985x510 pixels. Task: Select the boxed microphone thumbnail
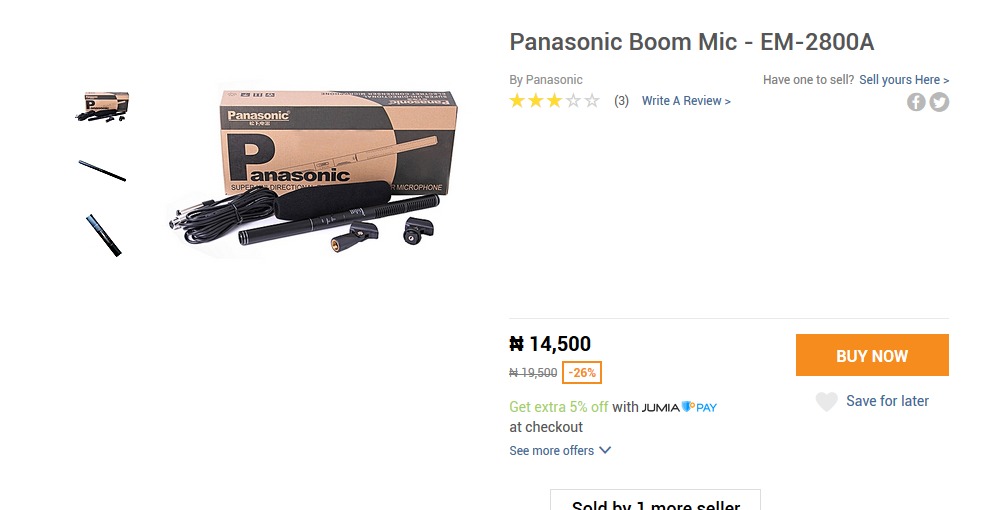click(x=103, y=106)
